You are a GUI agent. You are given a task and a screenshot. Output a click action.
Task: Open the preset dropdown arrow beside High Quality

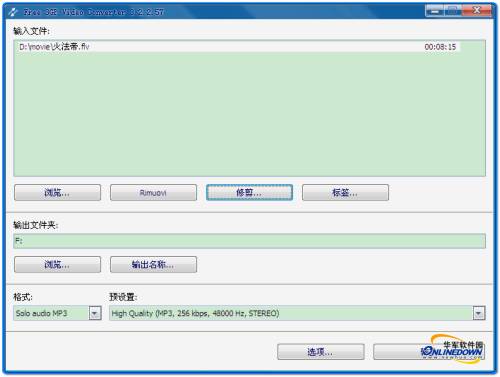479,313
